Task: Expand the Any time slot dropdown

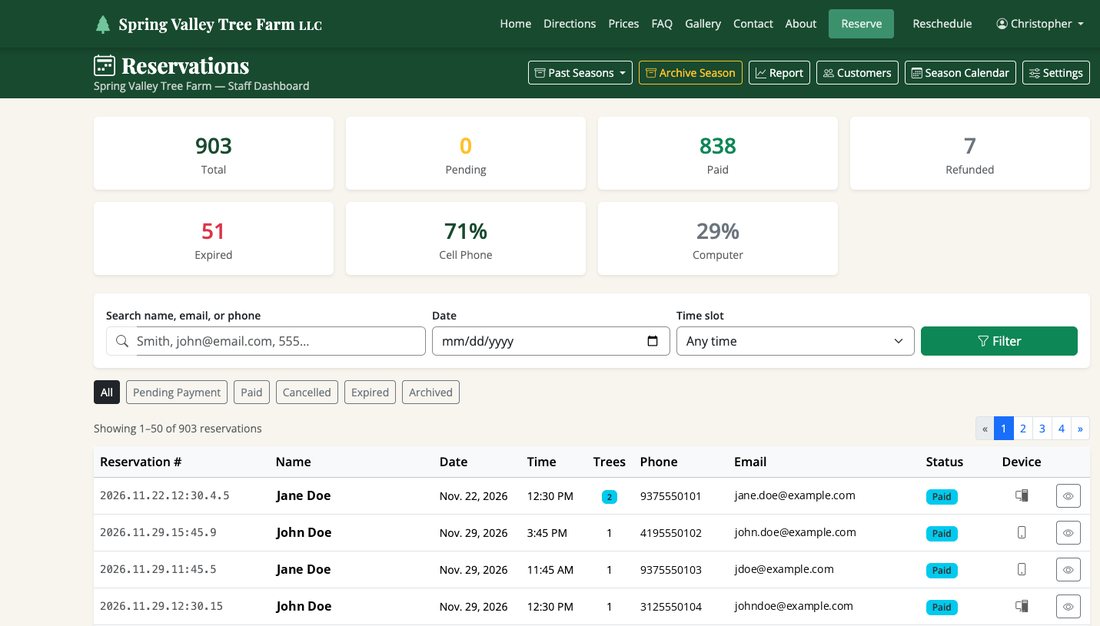Action: point(795,341)
